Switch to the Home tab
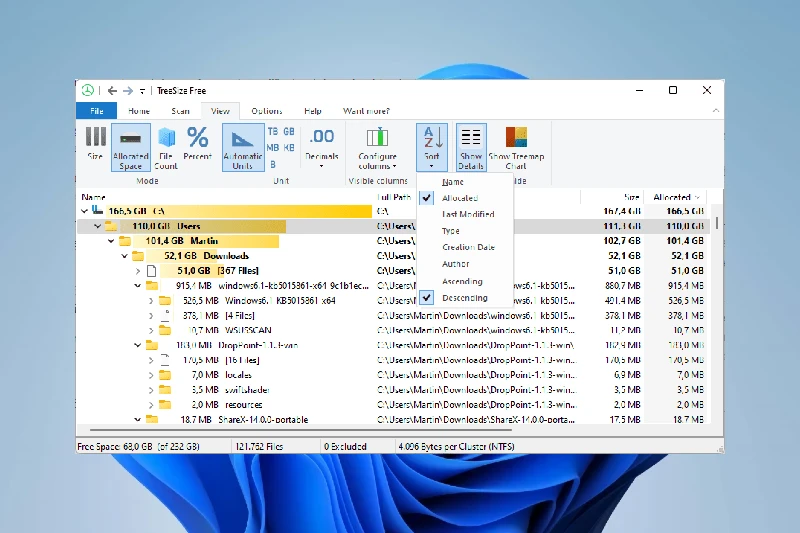Viewport: 800px width, 533px height. click(139, 111)
